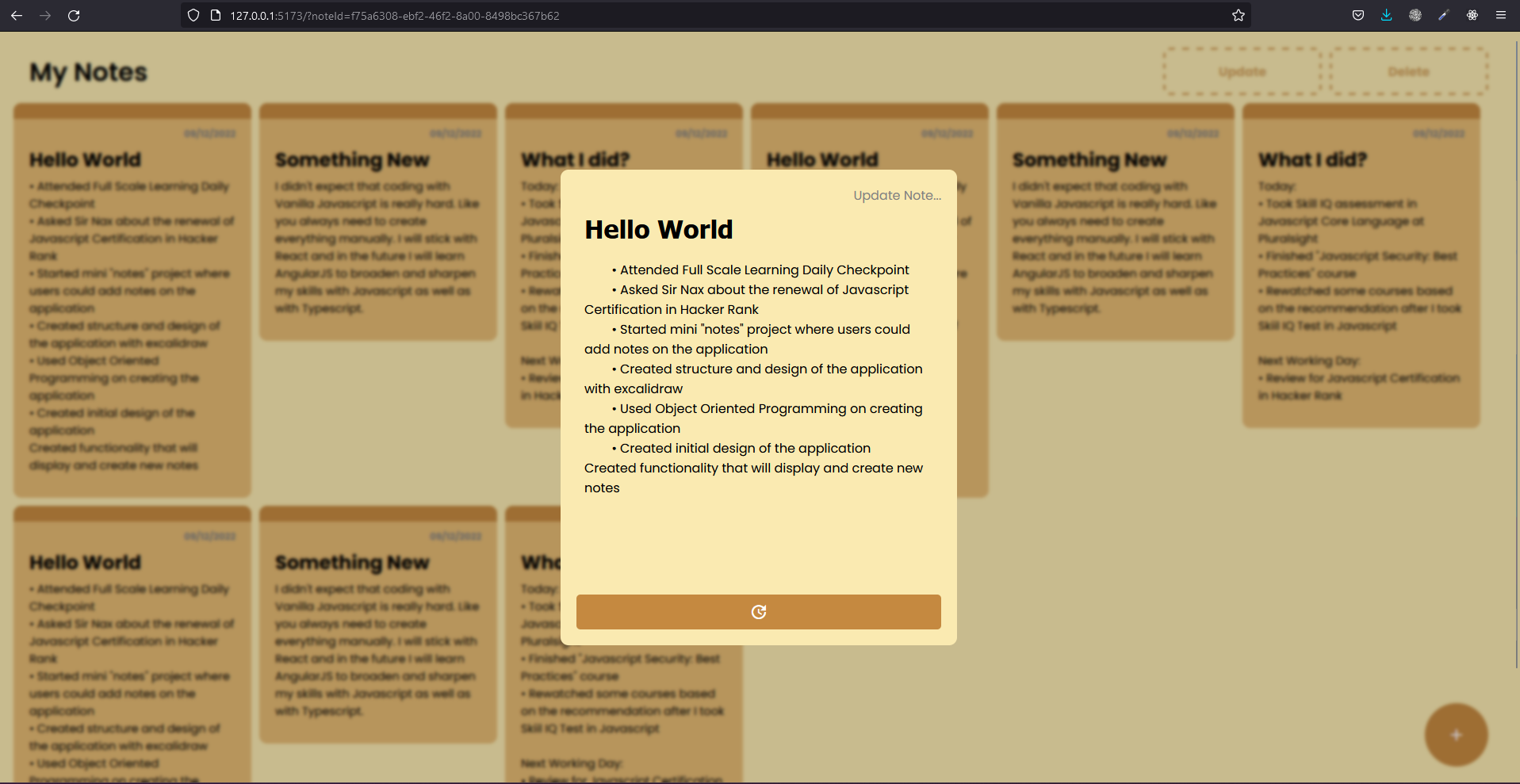Reload the page with the browser refresh icon
This screenshot has height=784, width=1520.
[x=74, y=16]
